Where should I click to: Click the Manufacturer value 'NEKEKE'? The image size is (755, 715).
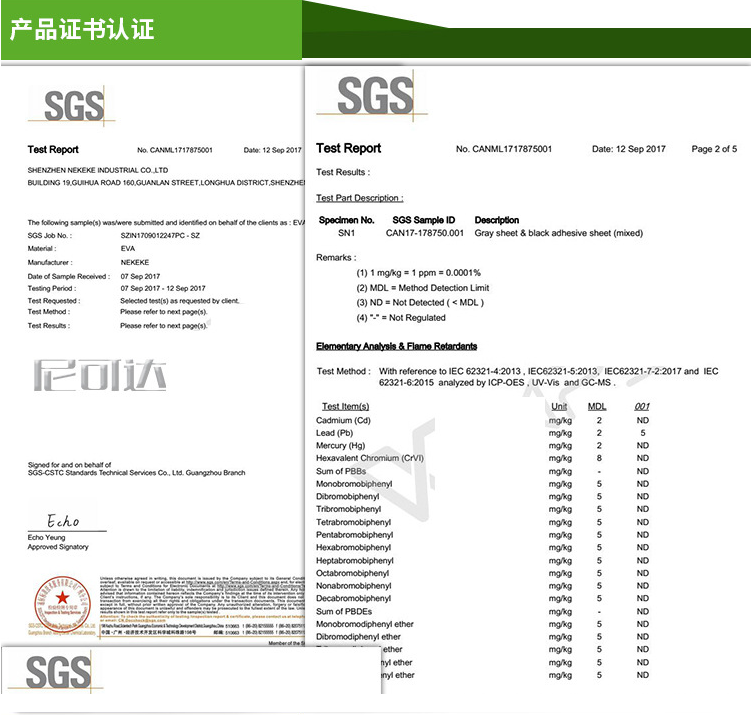135,262
